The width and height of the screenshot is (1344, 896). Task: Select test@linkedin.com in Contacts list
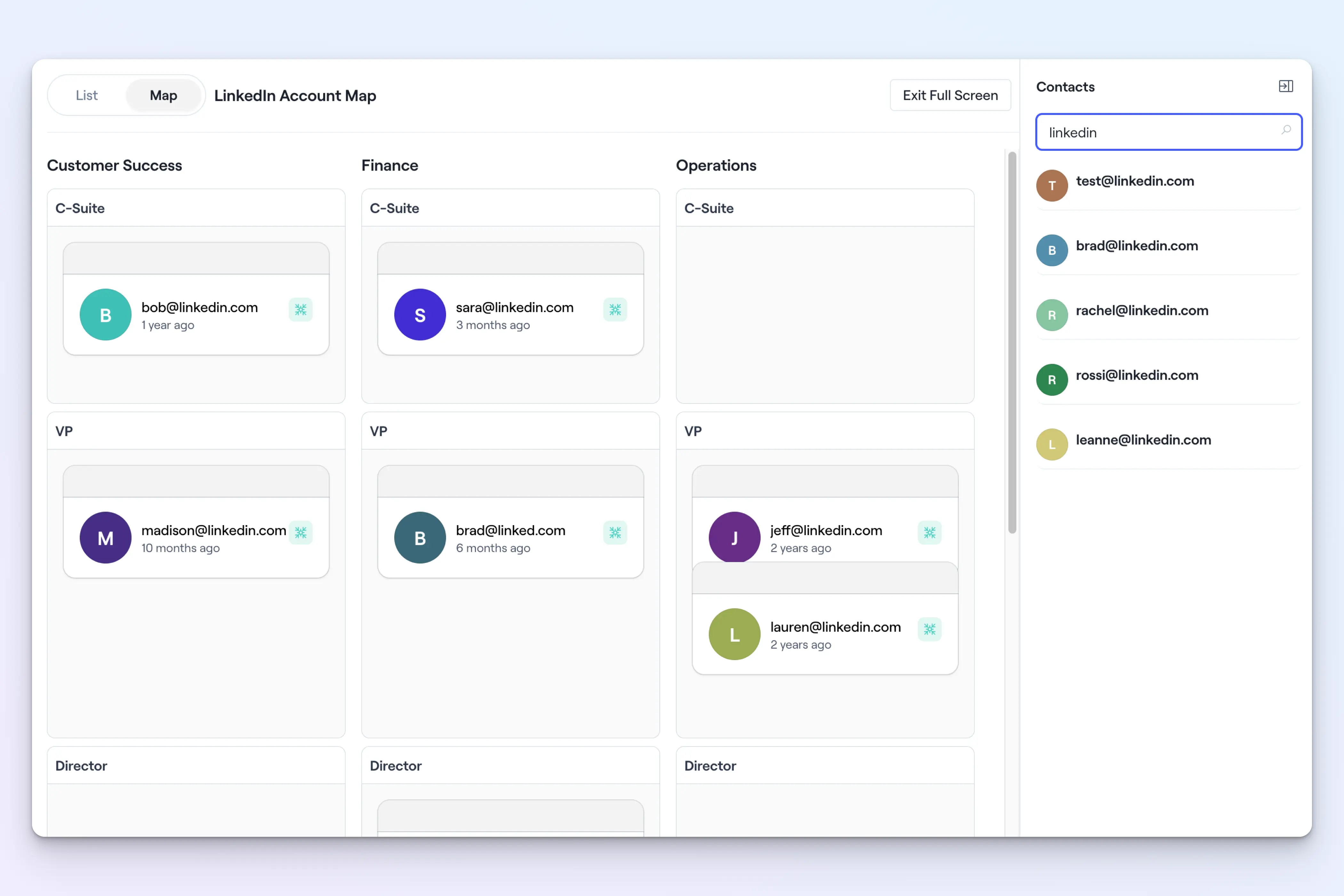1134,182
